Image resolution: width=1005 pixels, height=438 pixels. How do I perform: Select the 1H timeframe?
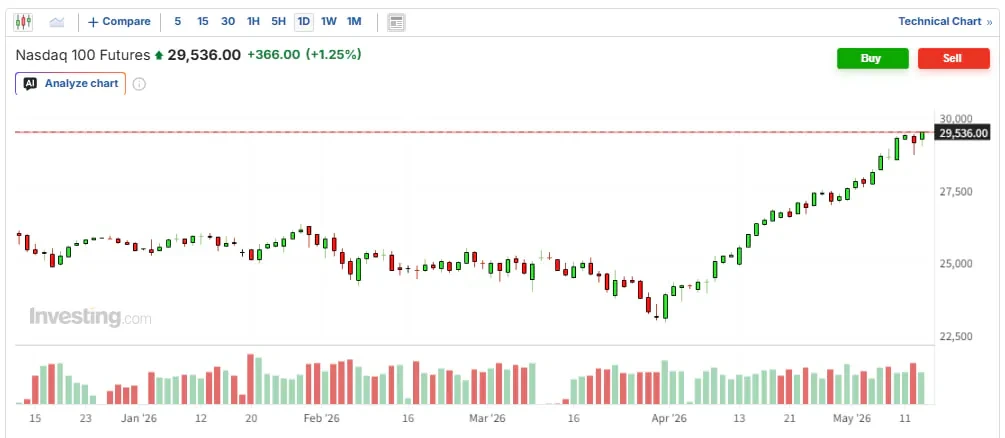coord(253,22)
